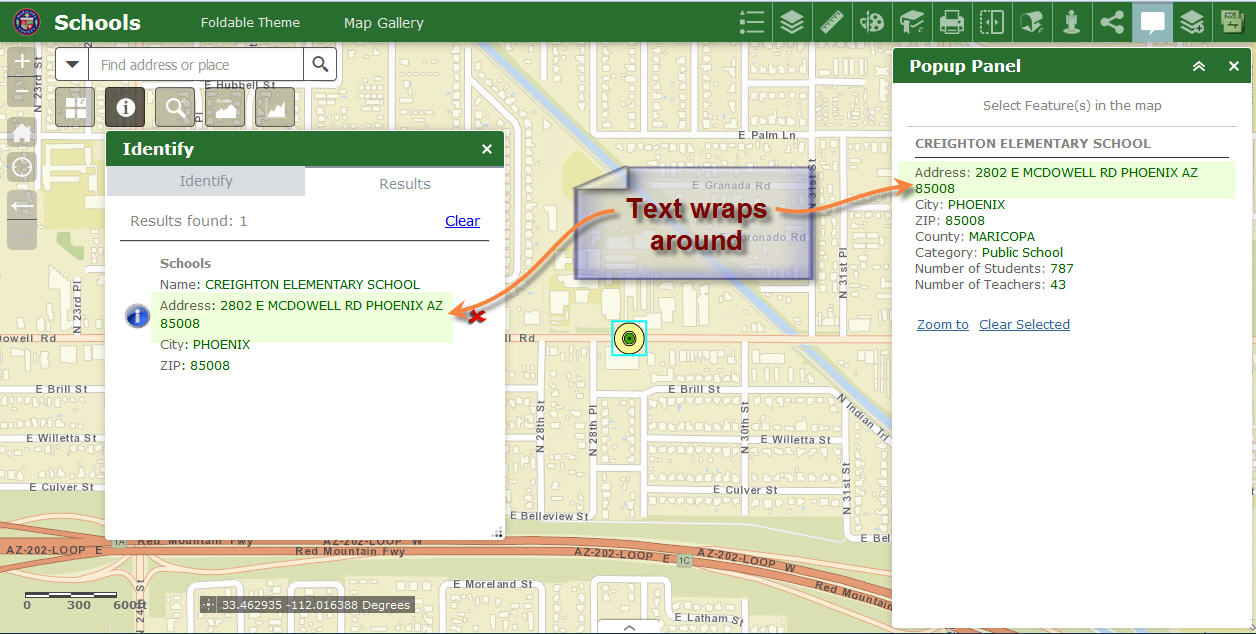Click the Clear link in Identify results

pyautogui.click(x=462, y=221)
